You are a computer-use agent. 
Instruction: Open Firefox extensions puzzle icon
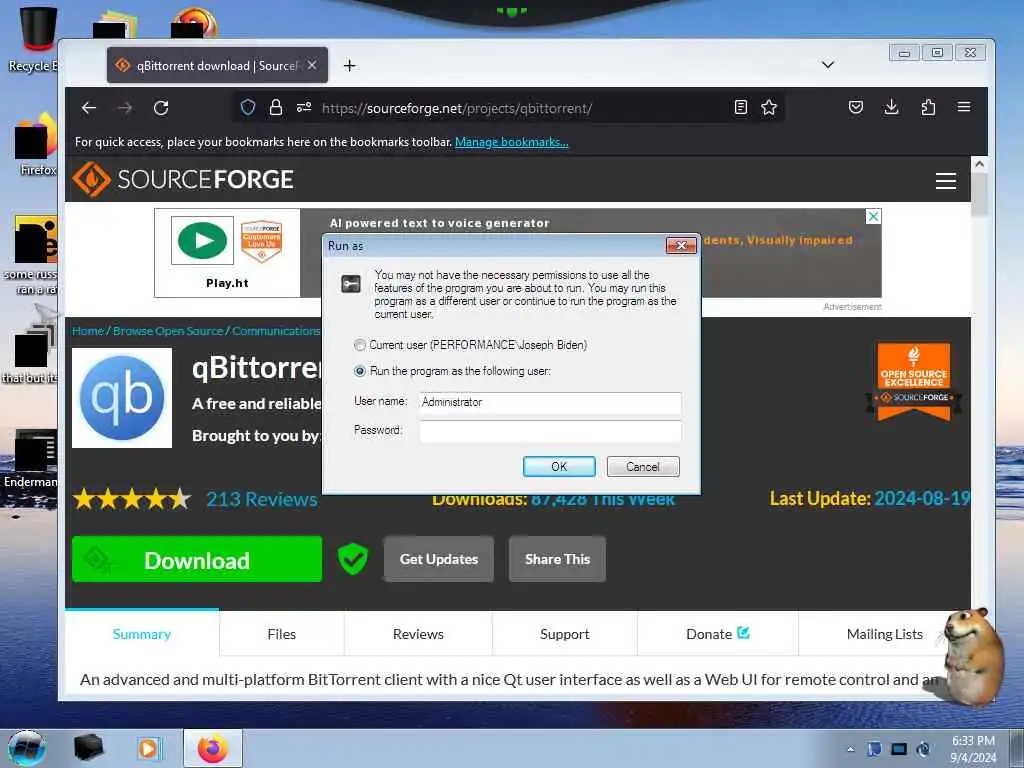pos(928,107)
